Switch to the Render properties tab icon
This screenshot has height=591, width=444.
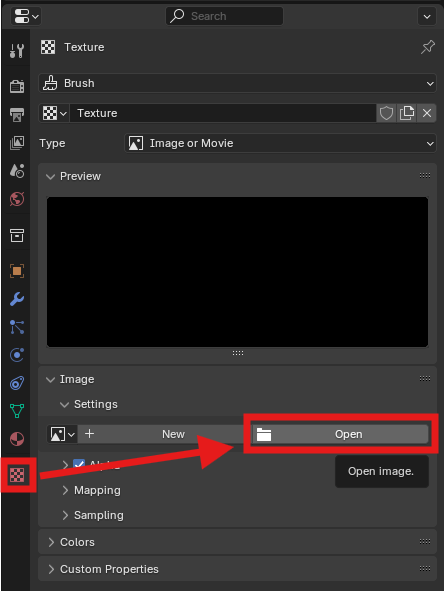tap(17, 86)
